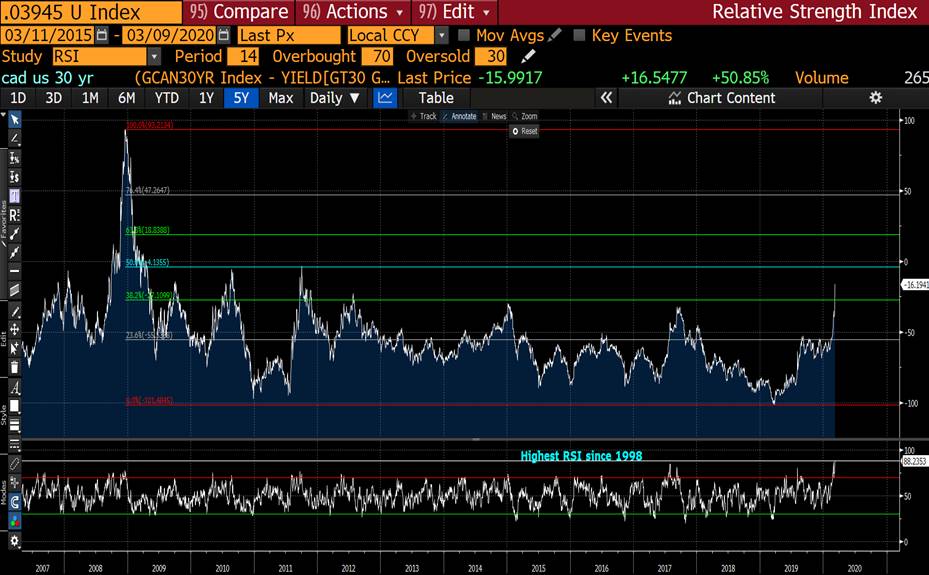Open calendar for start date 03/11/2015
Screen dimensions: 929x575
coord(102,36)
